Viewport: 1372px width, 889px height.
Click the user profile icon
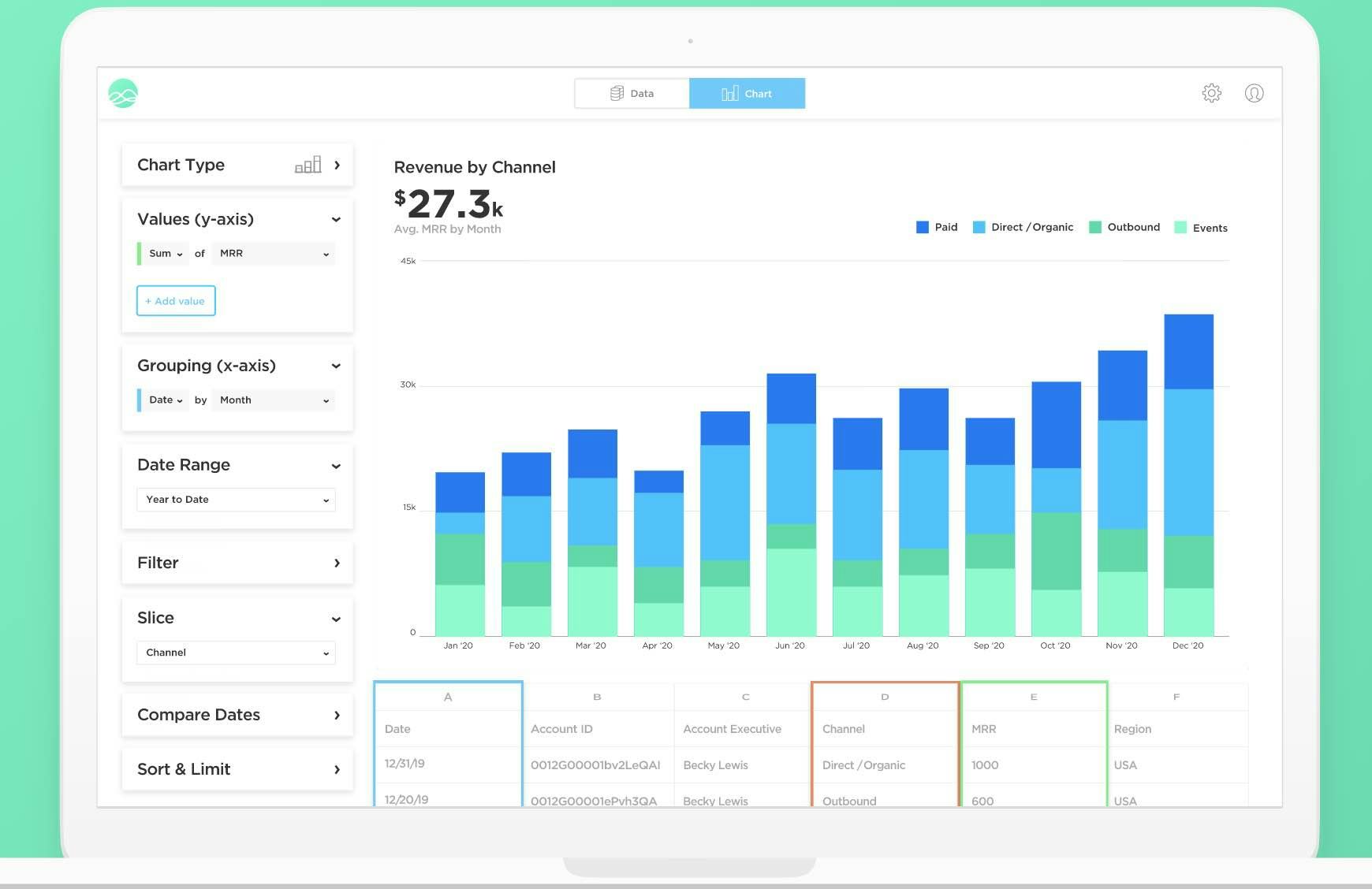point(1255,93)
